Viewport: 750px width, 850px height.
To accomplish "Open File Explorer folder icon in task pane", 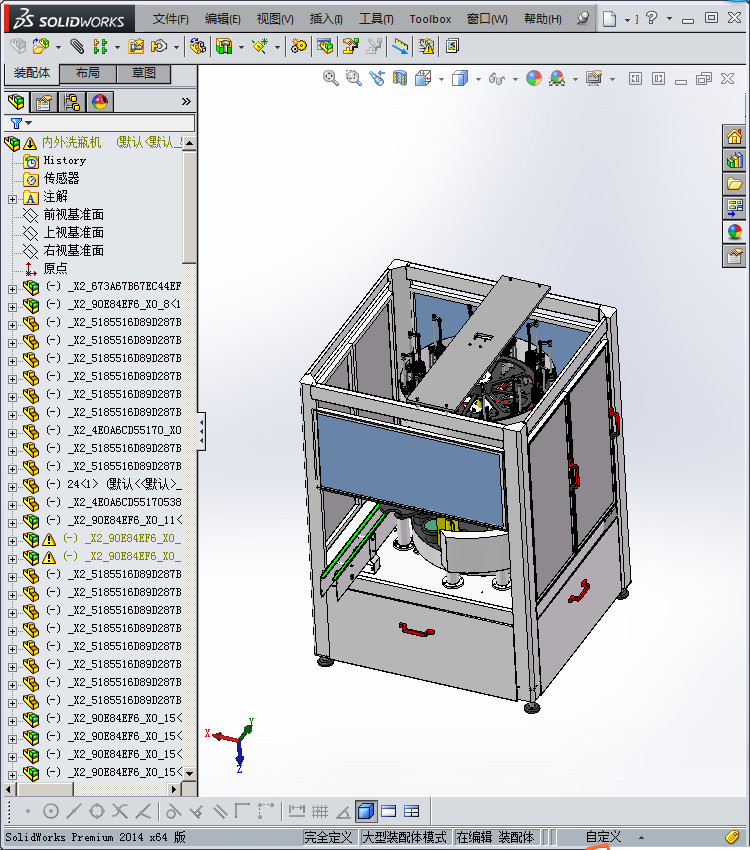I will (735, 184).
